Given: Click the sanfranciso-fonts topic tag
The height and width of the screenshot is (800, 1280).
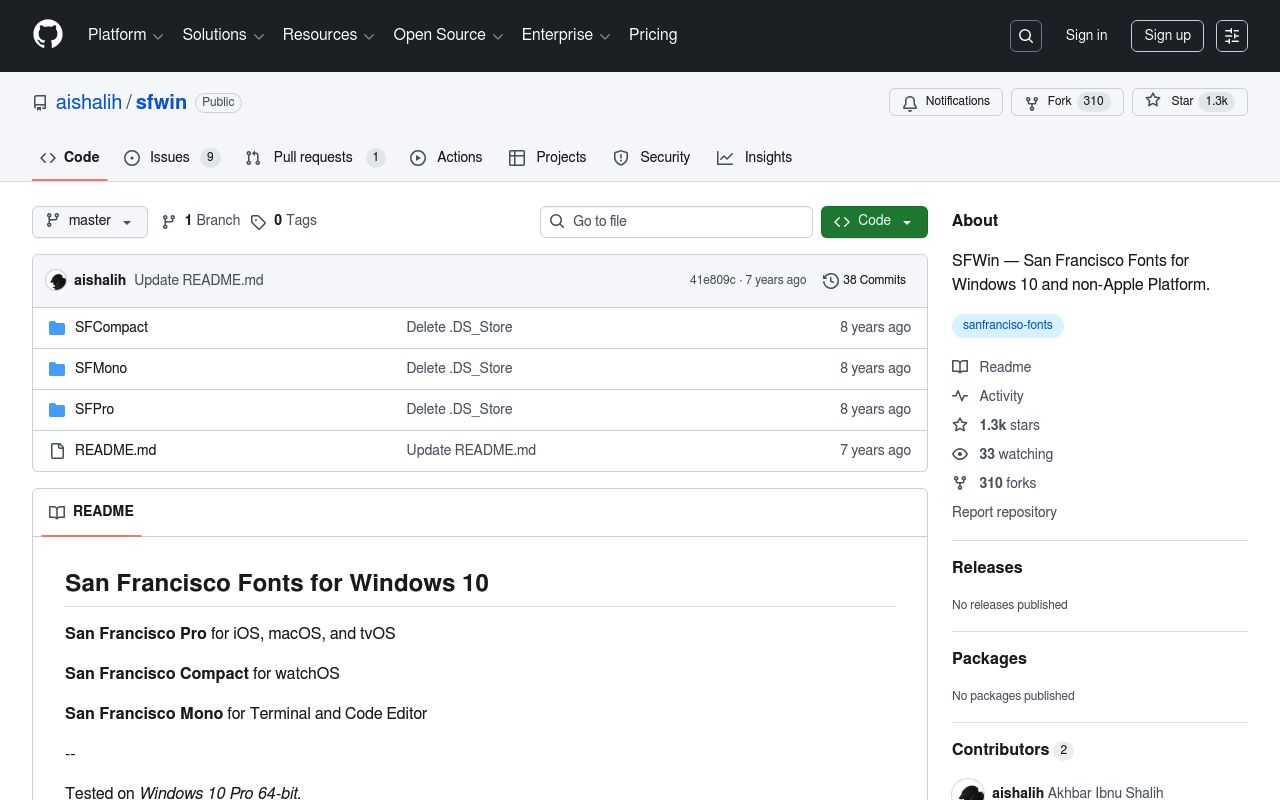Looking at the screenshot, I should [x=1007, y=325].
